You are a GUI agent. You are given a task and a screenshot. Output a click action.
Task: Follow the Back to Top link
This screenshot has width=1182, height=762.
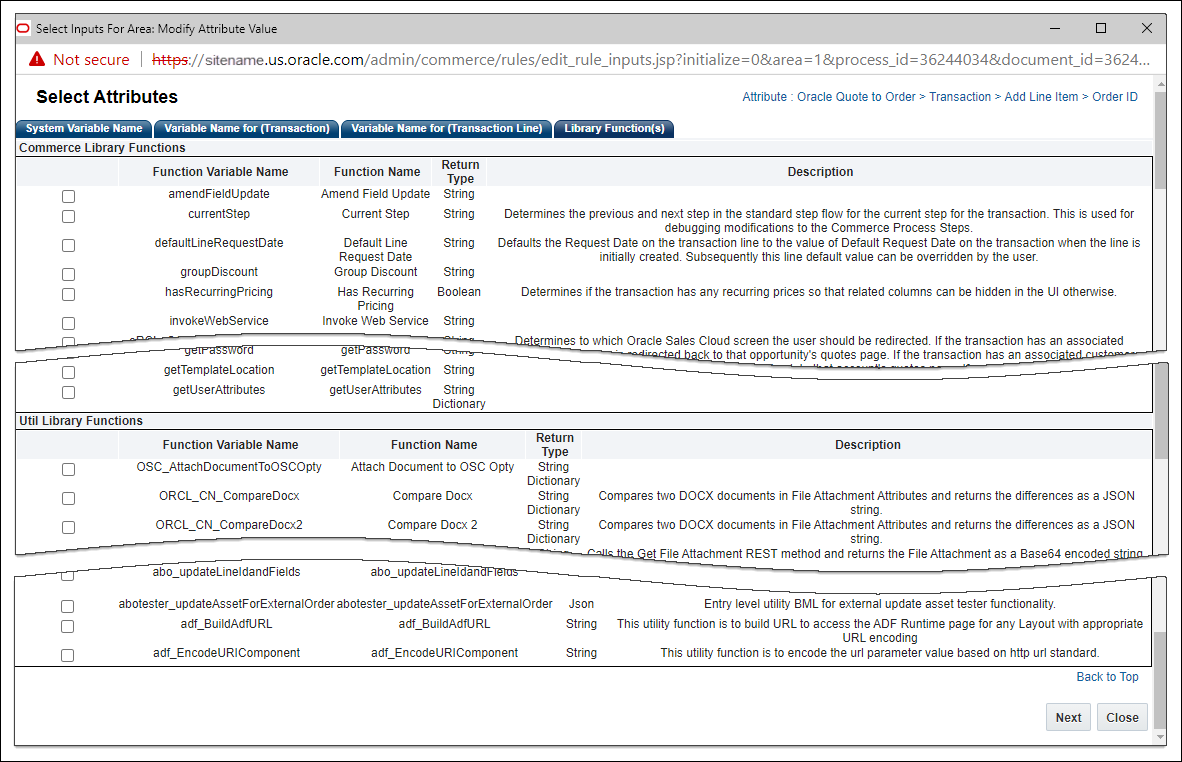[x=1107, y=677]
